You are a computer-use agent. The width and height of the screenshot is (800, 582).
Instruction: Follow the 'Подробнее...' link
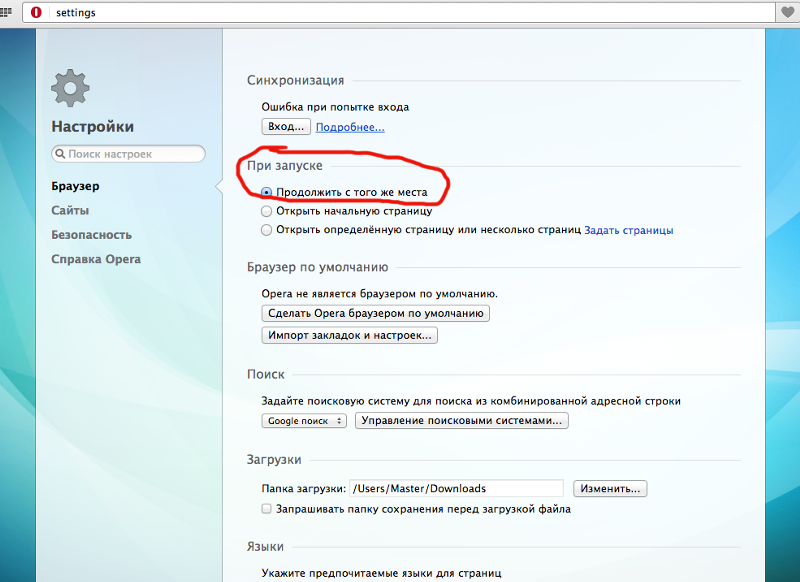click(350, 127)
